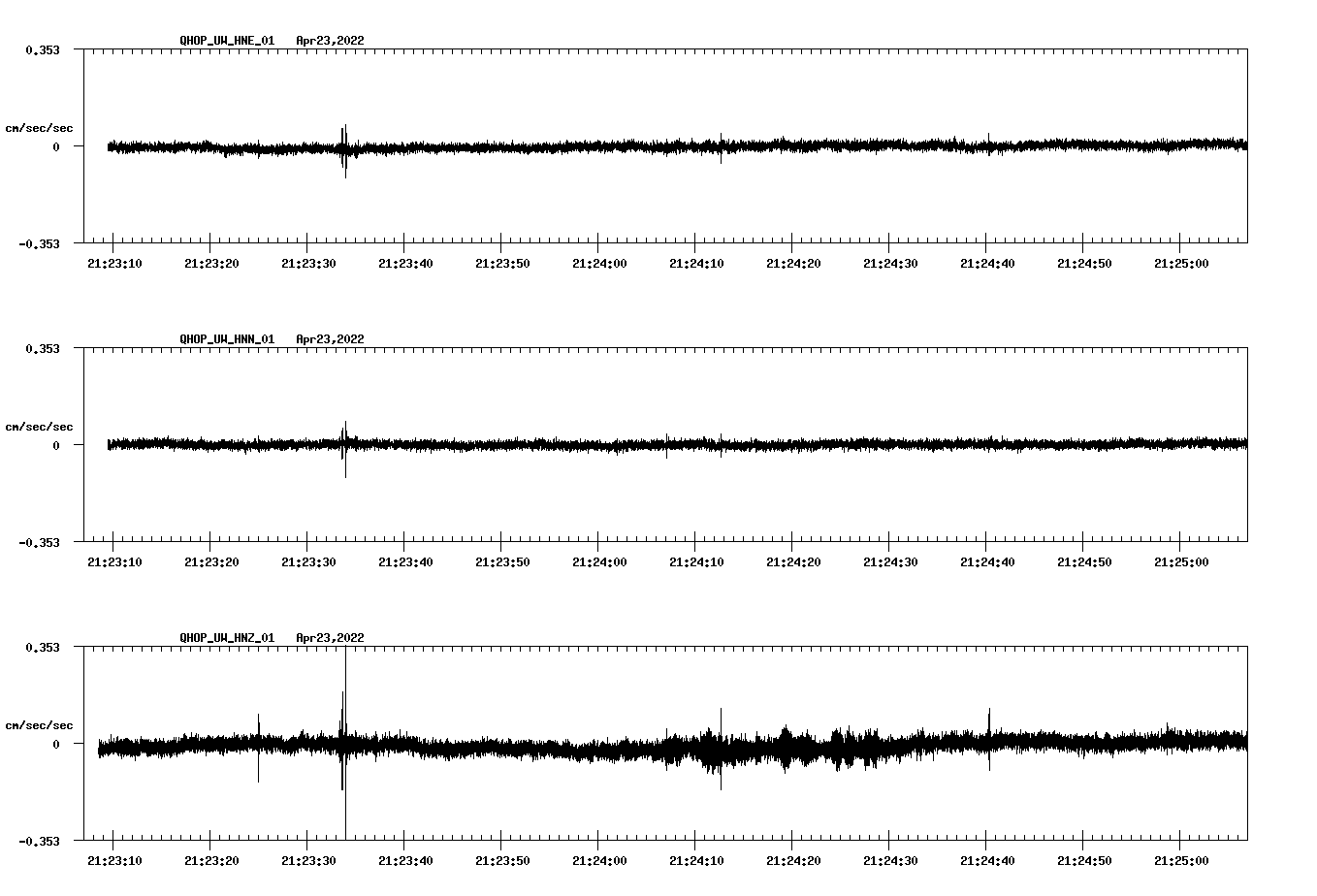The image size is (1317, 896).
Task: Click the 21:23:20 time label on HNZ plot
Action: [x=211, y=861]
